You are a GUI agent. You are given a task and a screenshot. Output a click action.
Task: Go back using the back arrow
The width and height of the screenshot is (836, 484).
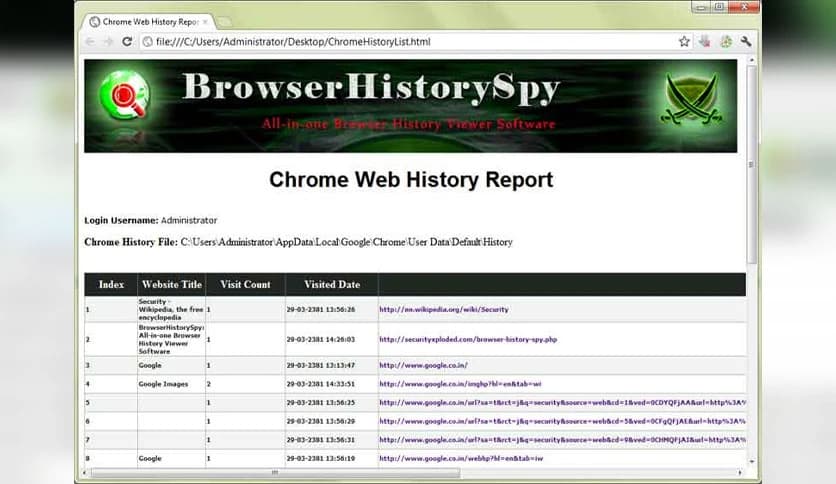[90, 42]
